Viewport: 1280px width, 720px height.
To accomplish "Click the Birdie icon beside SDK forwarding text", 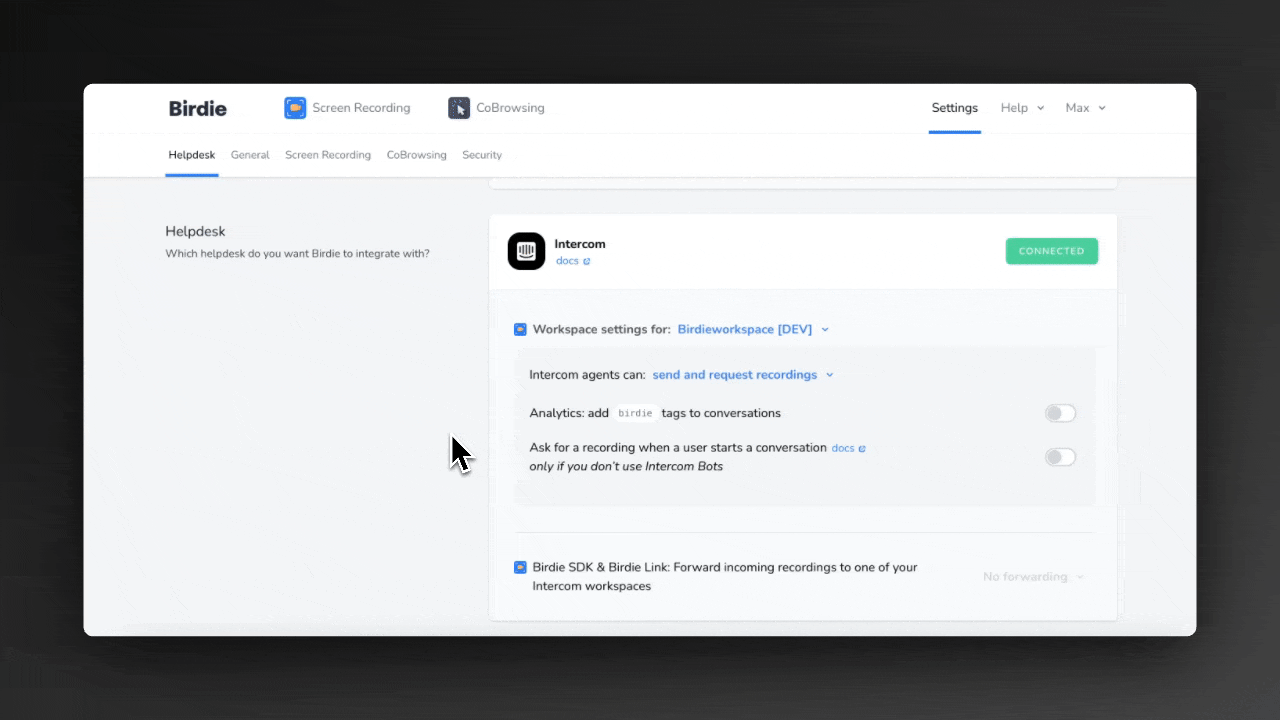I will pyautogui.click(x=520, y=567).
